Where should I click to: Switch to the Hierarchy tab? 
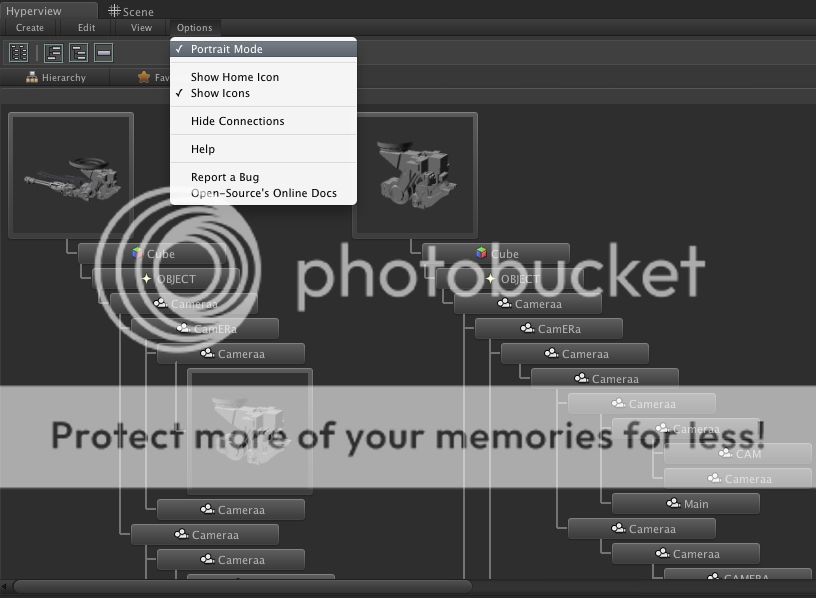coord(56,78)
